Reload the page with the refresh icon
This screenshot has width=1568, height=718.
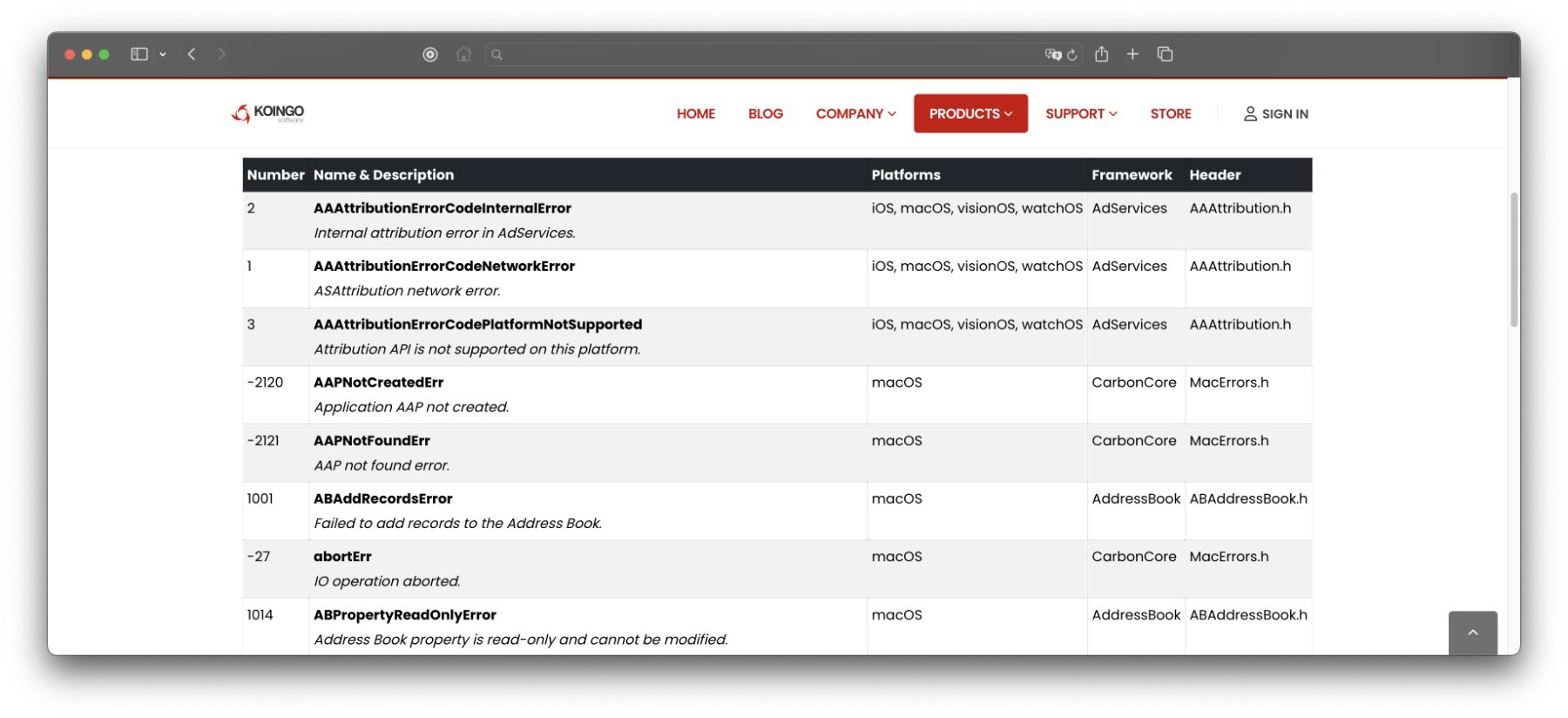(x=1072, y=54)
